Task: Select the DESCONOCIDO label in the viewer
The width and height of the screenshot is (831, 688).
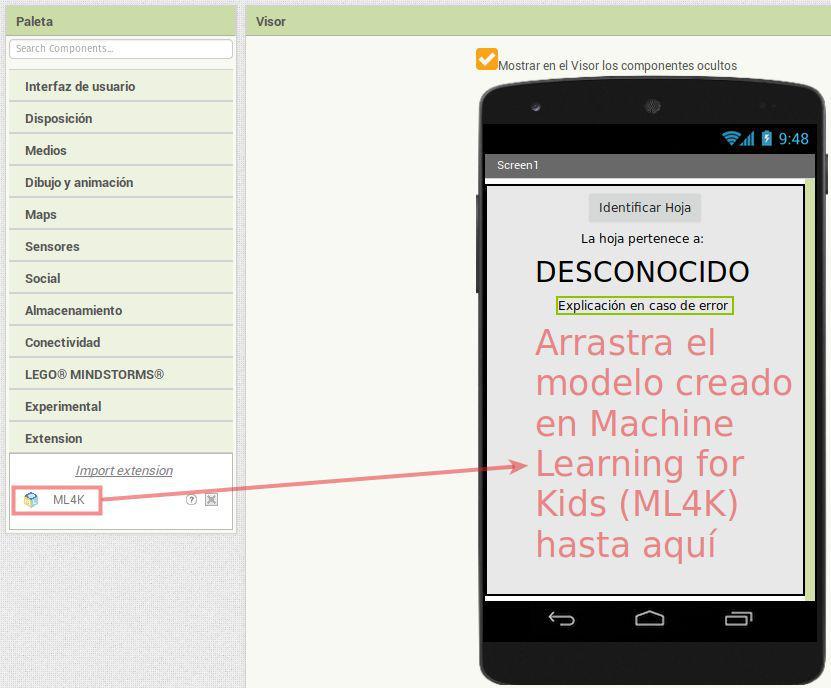Action: point(642,271)
